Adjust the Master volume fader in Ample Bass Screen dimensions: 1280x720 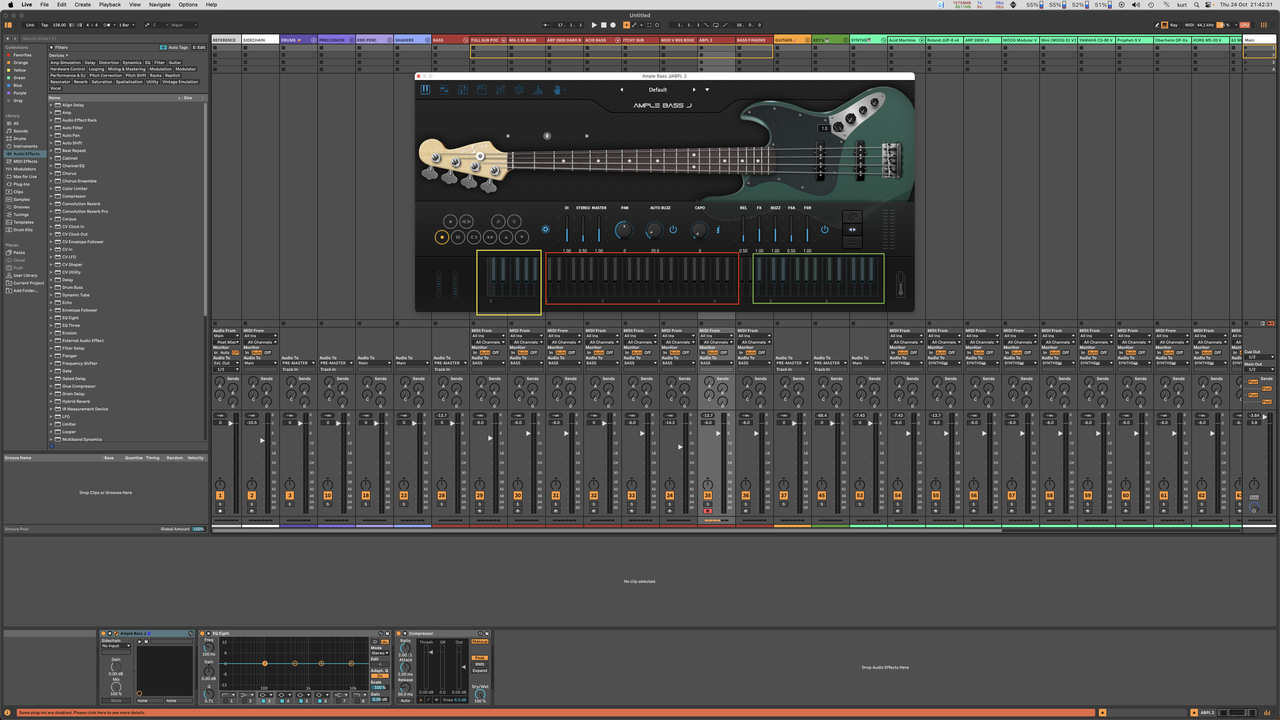598,229
